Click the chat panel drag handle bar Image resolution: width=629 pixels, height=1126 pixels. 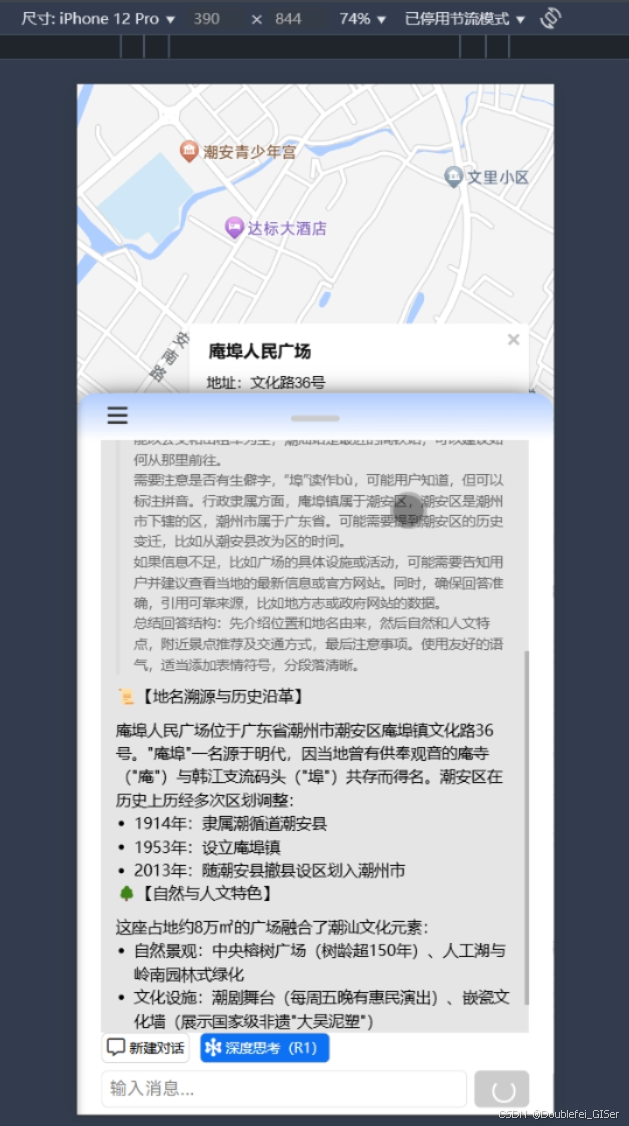click(x=315, y=418)
